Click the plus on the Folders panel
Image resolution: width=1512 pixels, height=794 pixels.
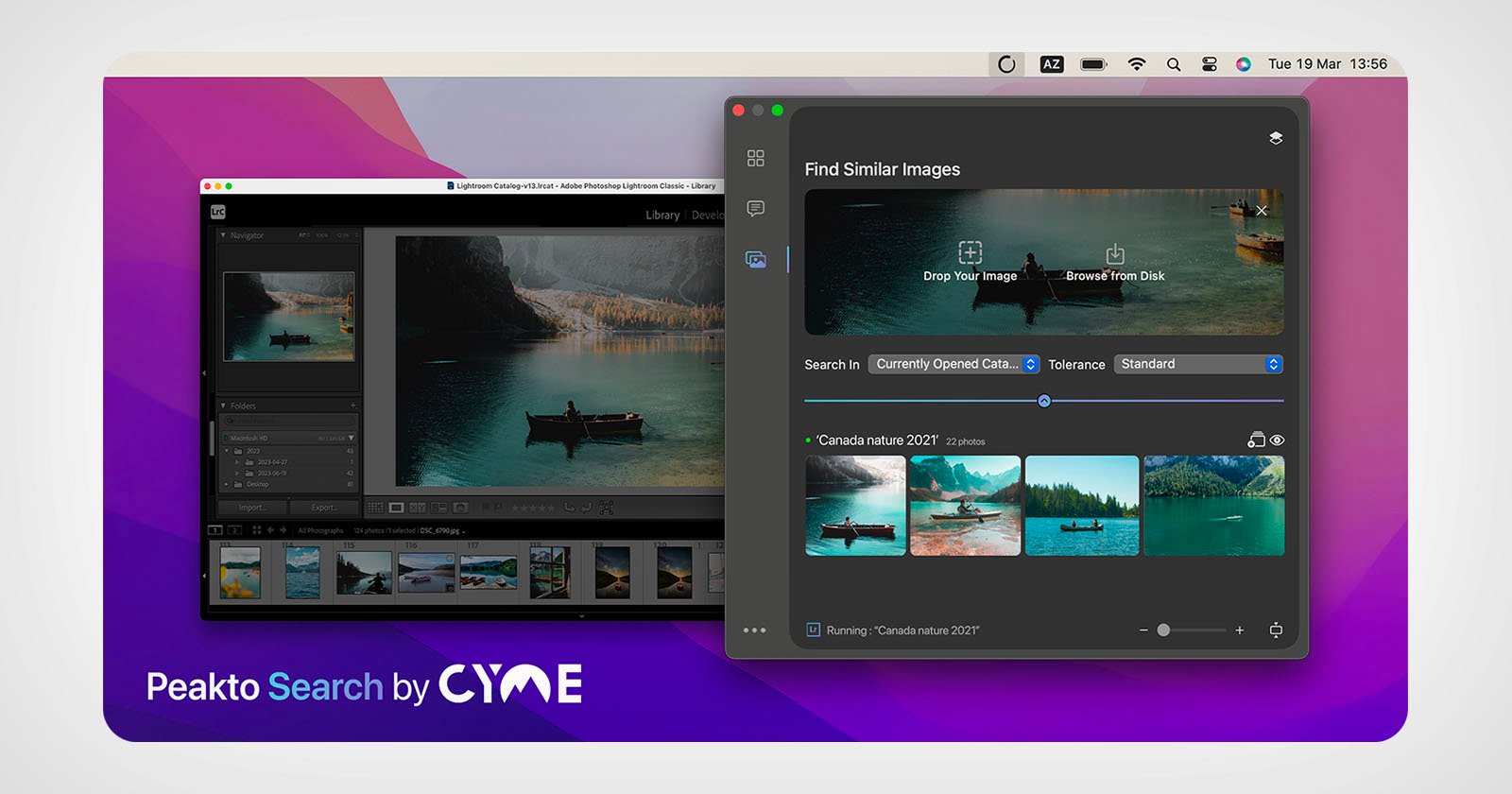click(353, 406)
